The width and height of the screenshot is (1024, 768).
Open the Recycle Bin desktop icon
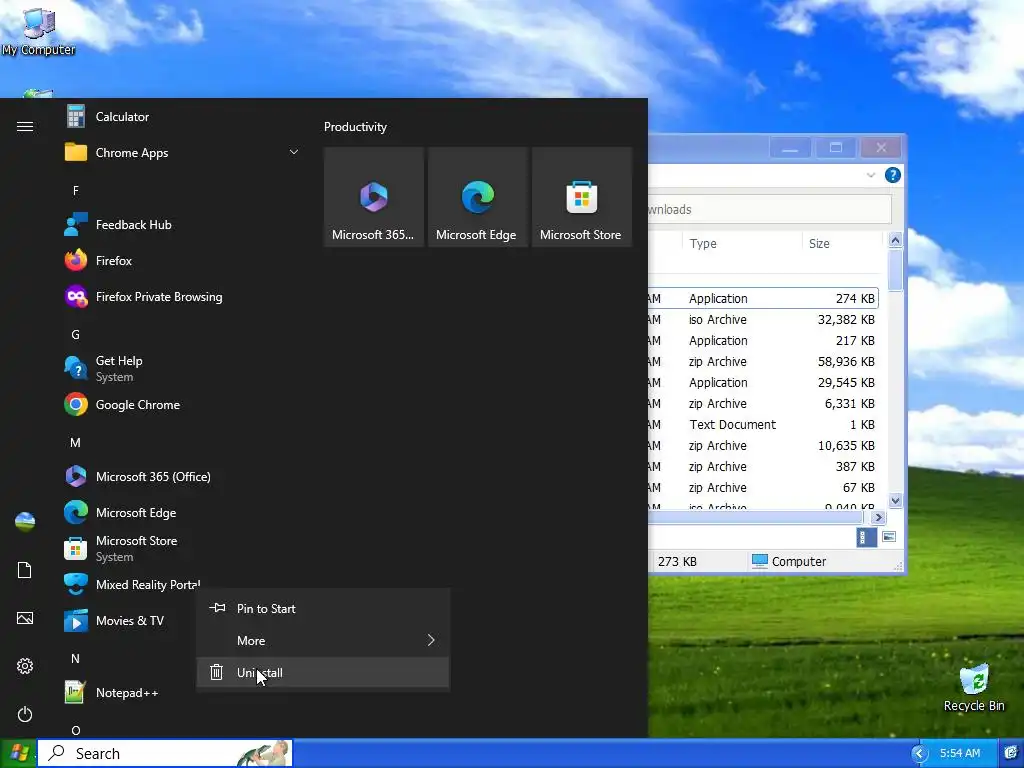(x=974, y=688)
